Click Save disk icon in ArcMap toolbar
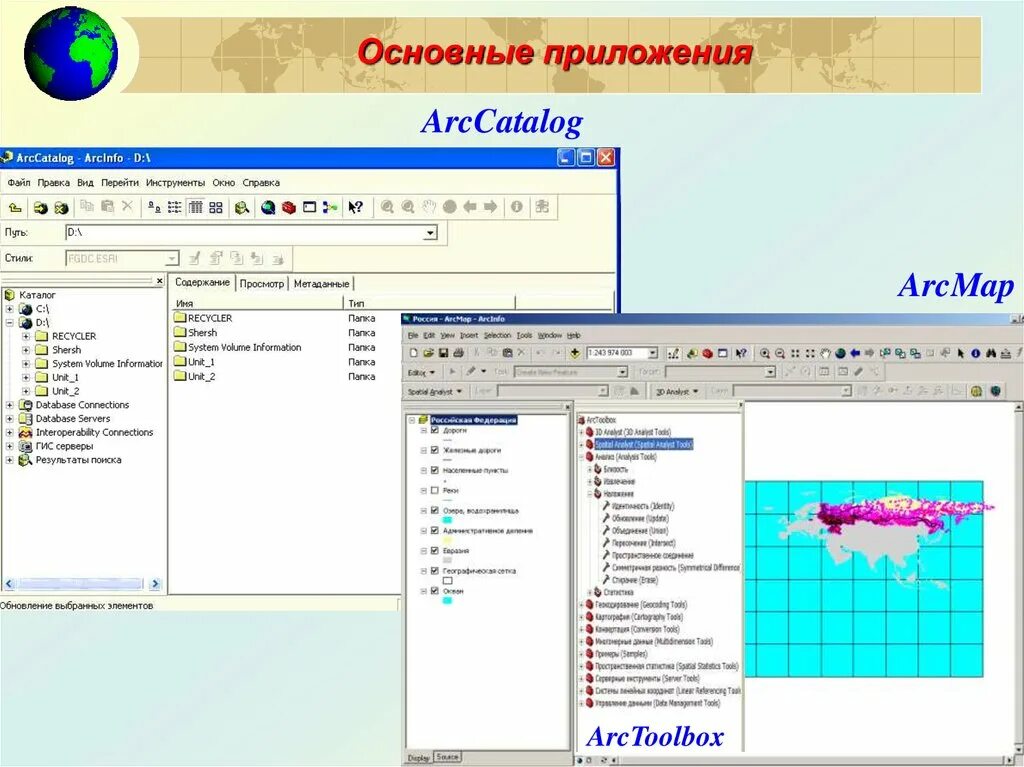Image resolution: width=1024 pixels, height=767 pixels. pyautogui.click(x=443, y=353)
